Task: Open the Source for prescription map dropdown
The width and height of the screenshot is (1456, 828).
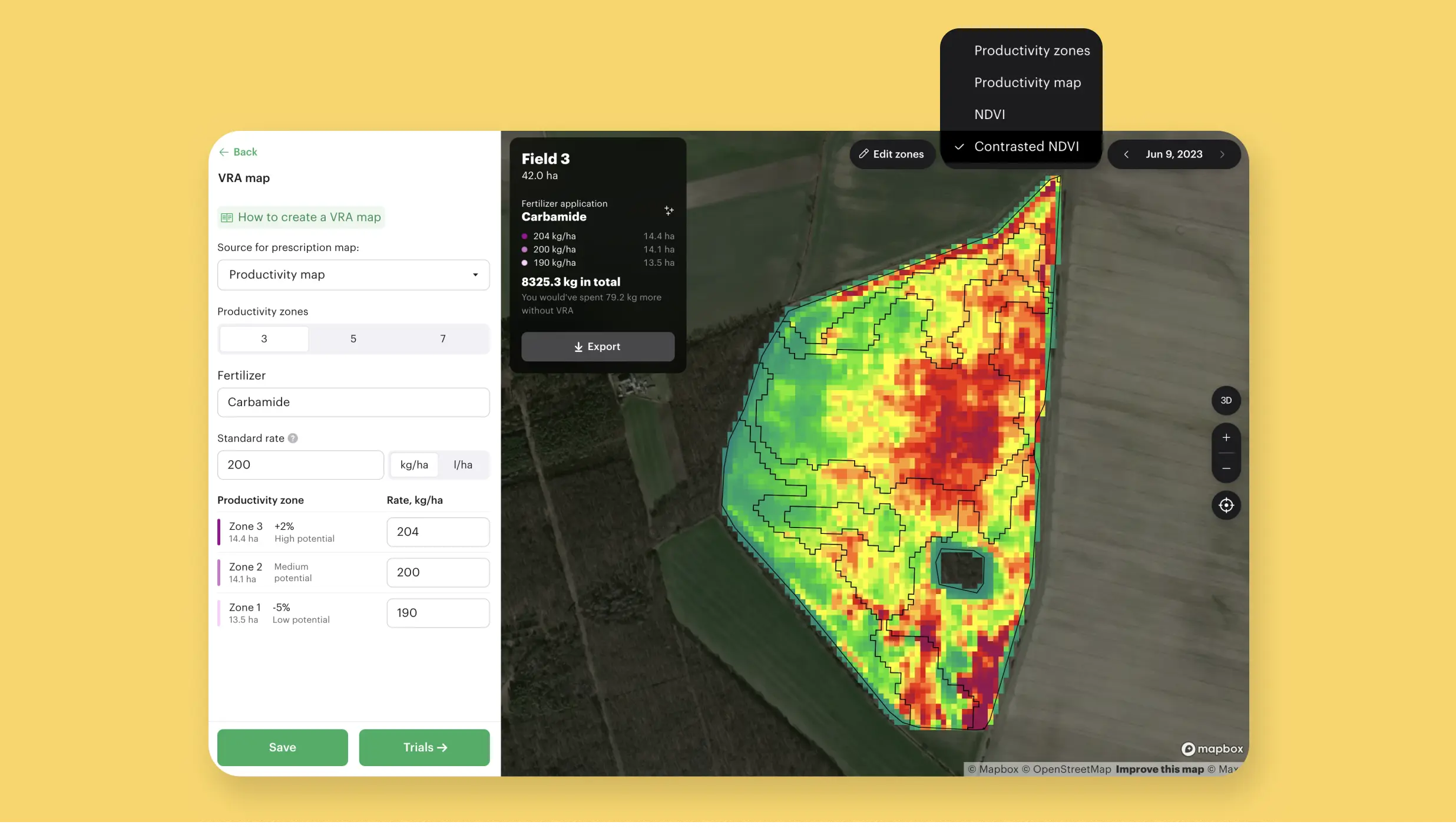Action: tap(353, 275)
